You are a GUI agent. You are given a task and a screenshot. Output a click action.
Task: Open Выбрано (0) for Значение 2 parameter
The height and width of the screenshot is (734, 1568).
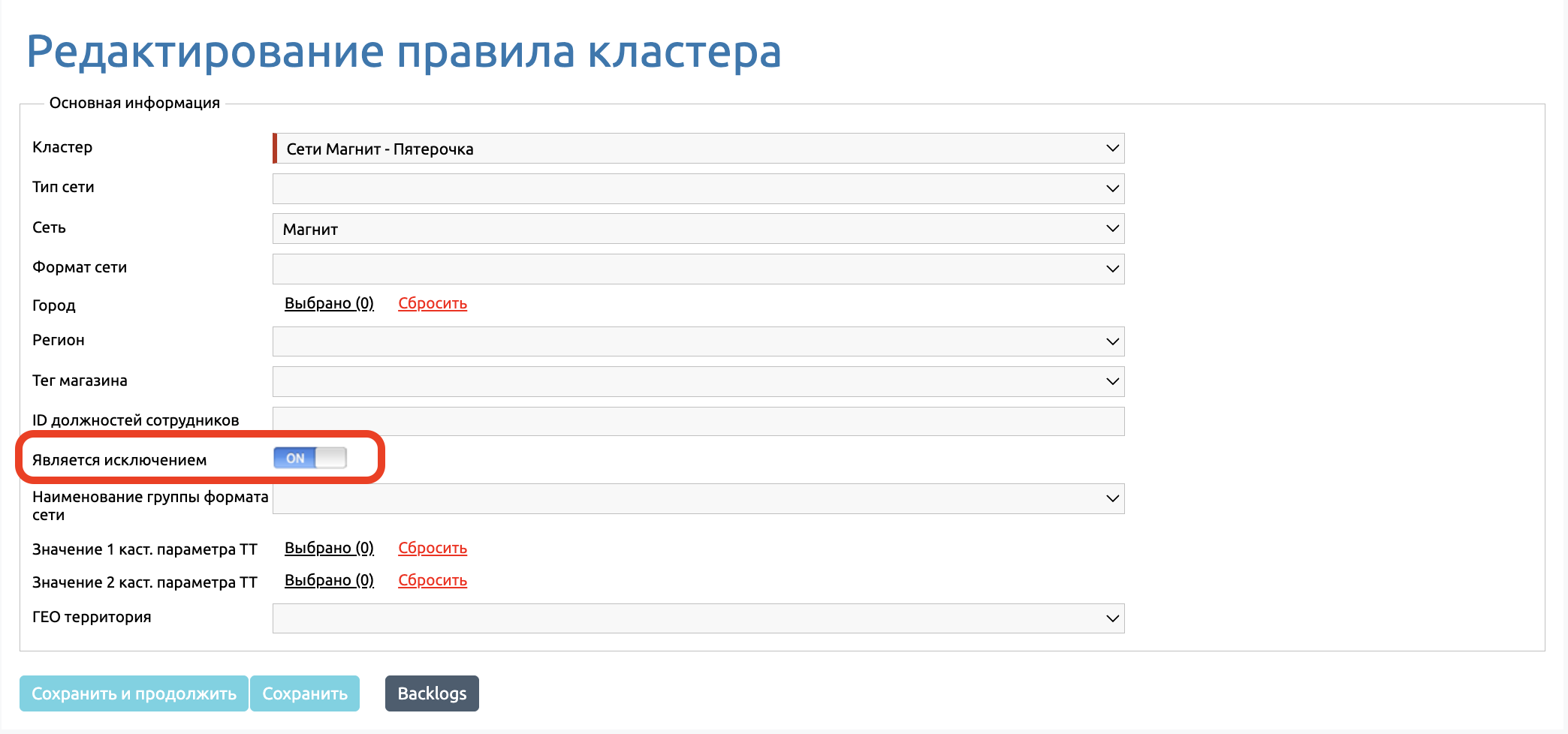(x=329, y=580)
